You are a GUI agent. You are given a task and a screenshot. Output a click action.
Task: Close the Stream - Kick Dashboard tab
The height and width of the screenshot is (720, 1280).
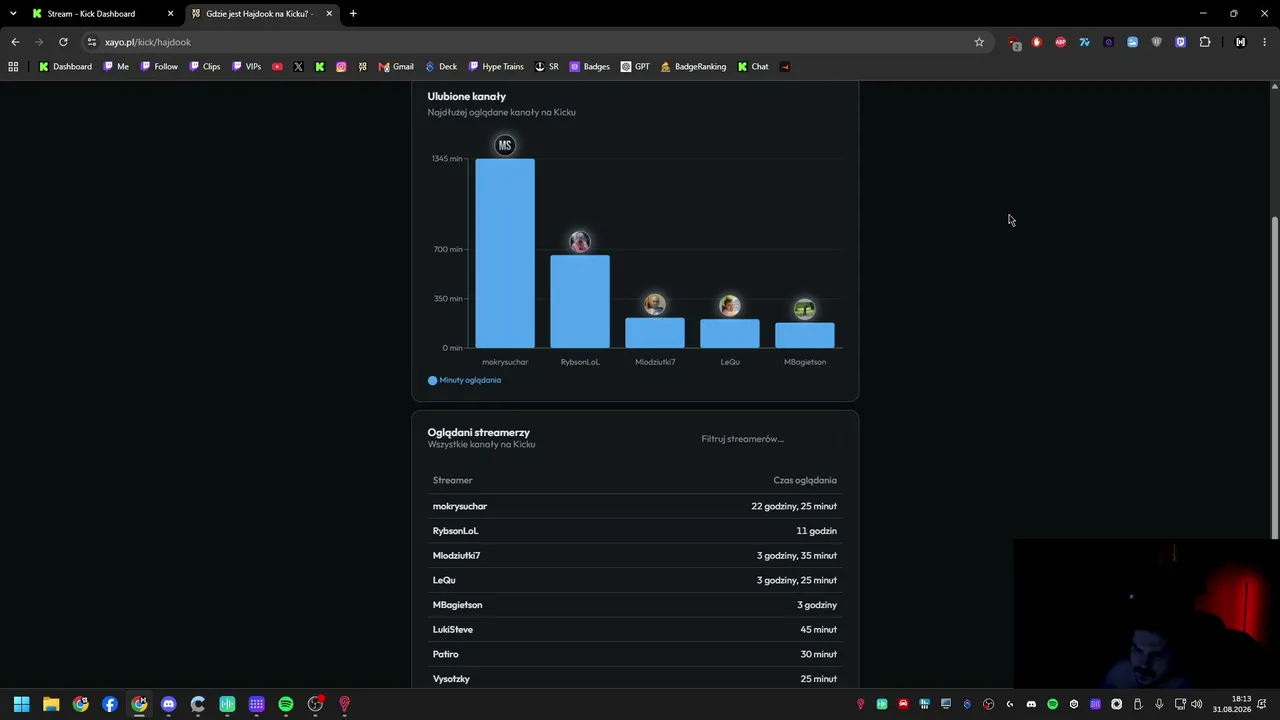tap(170, 14)
